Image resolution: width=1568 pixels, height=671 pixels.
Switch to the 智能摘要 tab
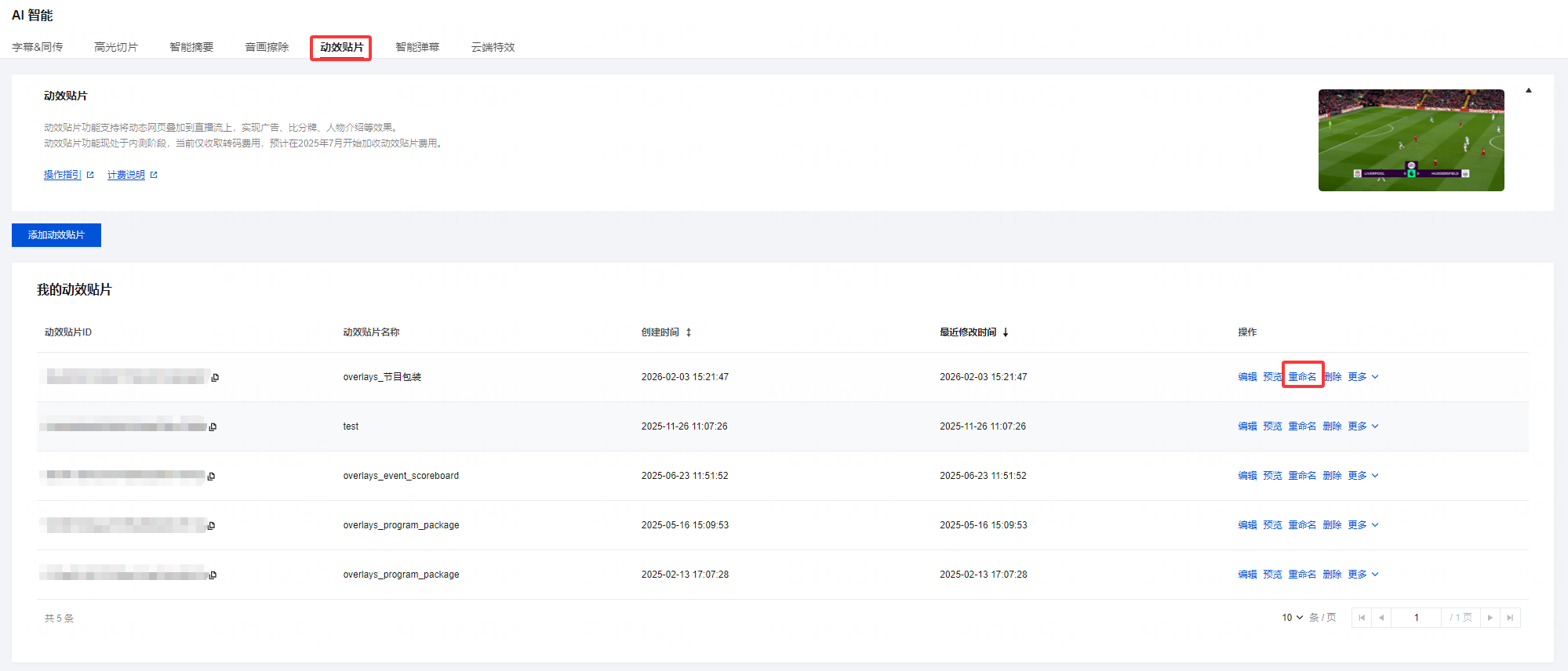coord(191,47)
